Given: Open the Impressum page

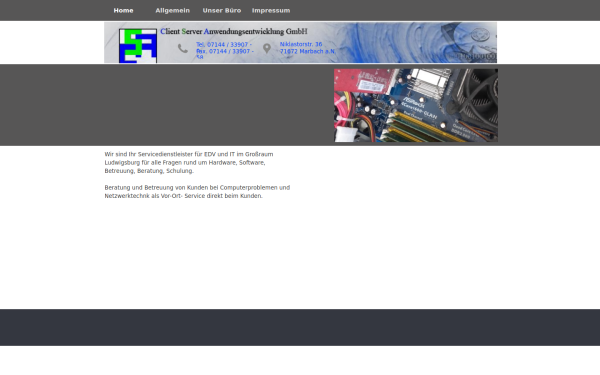Looking at the screenshot, I should (x=271, y=10).
